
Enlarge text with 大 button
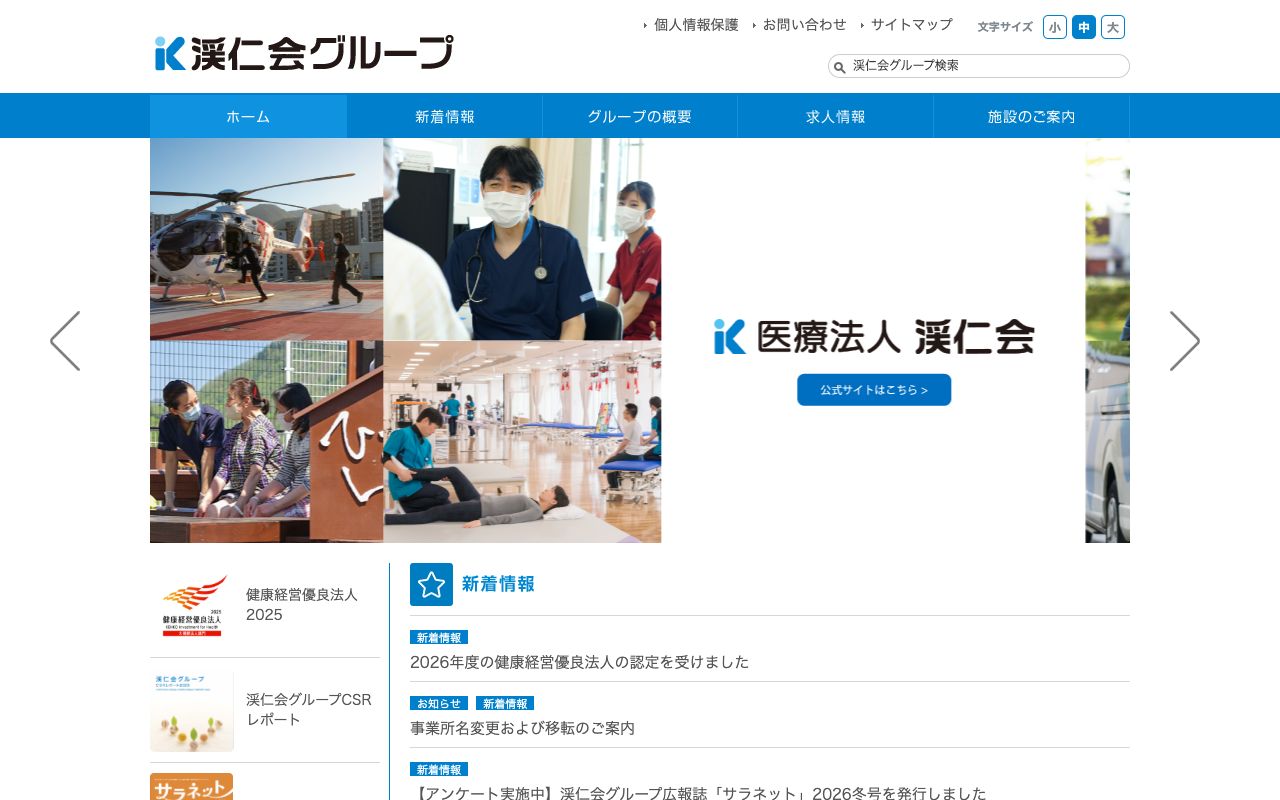click(1113, 27)
